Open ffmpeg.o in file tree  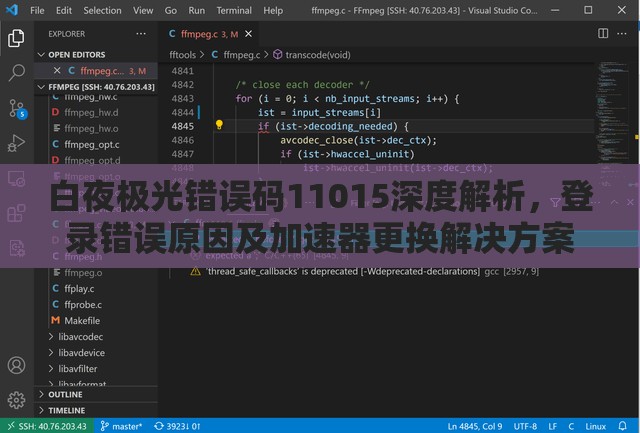click(x=83, y=273)
